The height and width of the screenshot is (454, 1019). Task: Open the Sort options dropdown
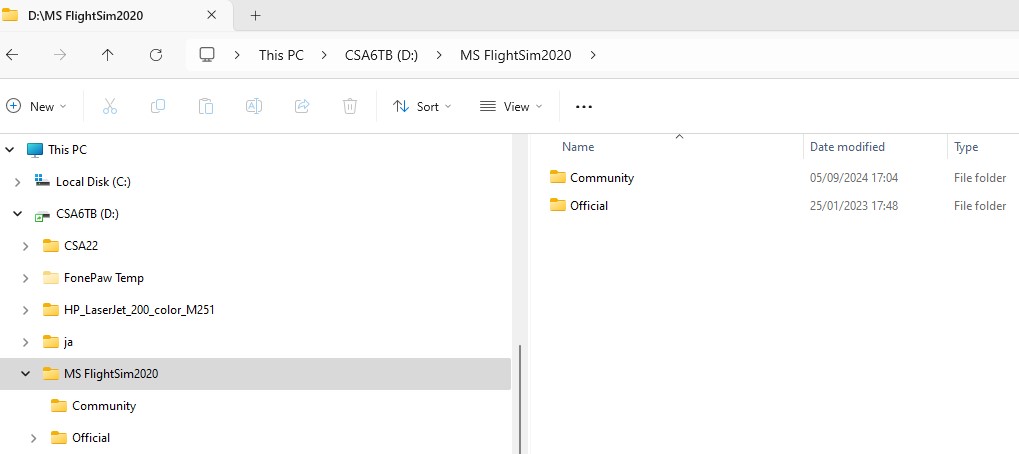click(x=422, y=107)
